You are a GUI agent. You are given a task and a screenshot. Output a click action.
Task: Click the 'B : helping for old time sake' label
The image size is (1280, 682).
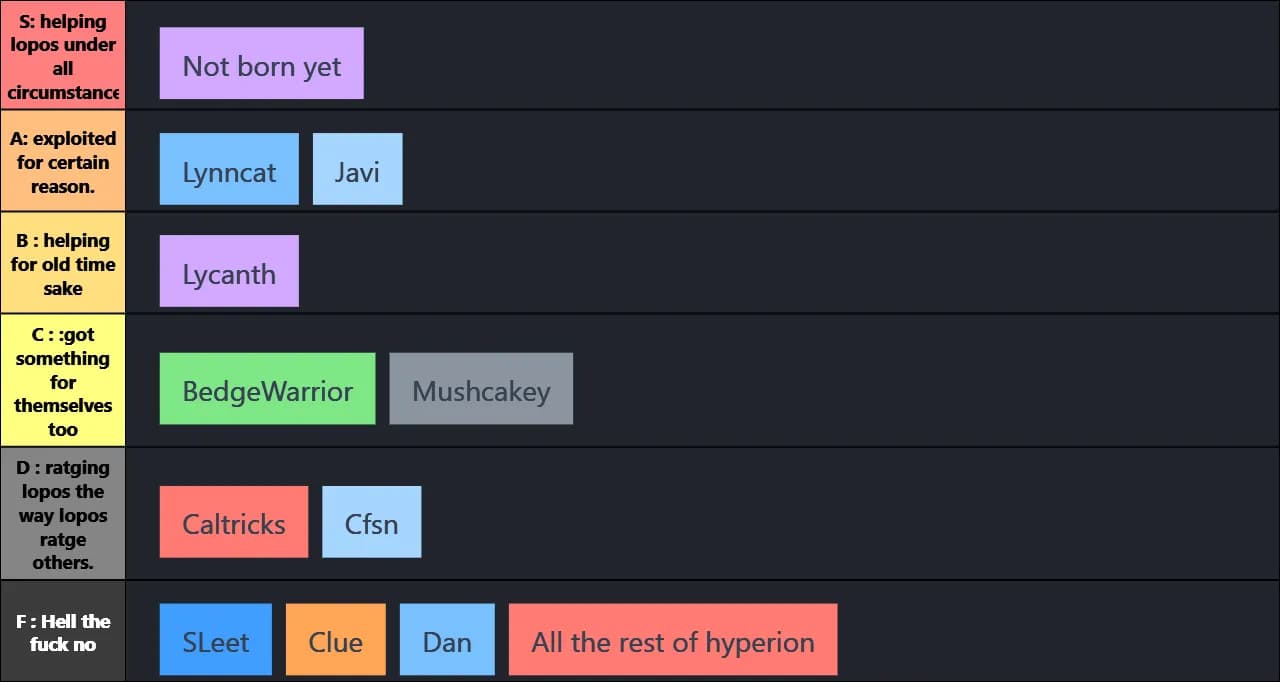[x=63, y=263]
